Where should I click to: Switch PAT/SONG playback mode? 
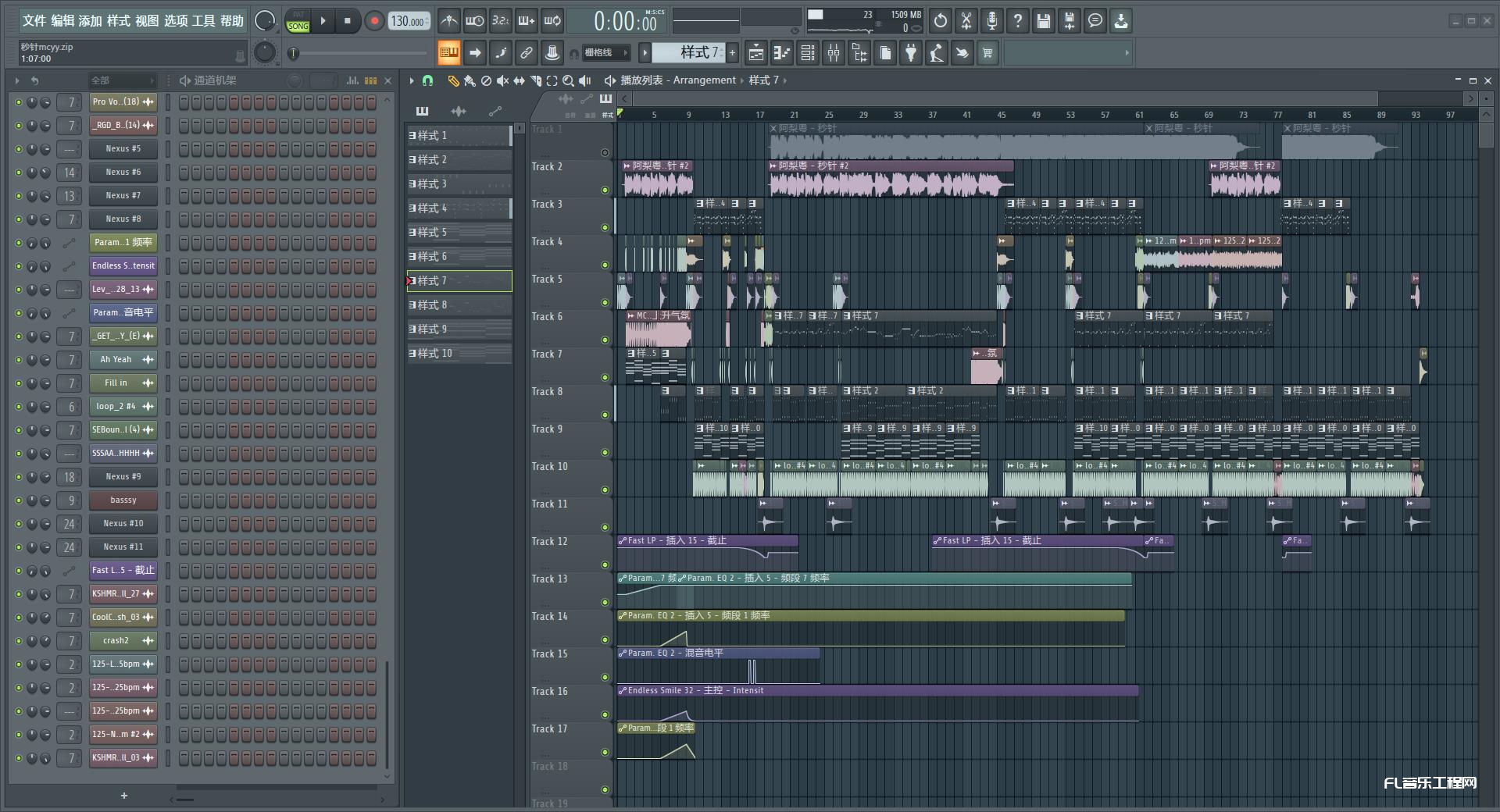coord(298,21)
